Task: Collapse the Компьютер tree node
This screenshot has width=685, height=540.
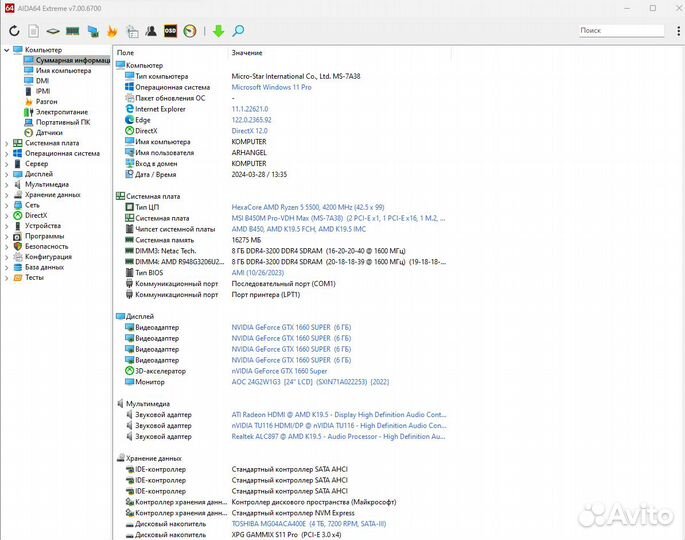Action: pyautogui.click(x=6, y=50)
